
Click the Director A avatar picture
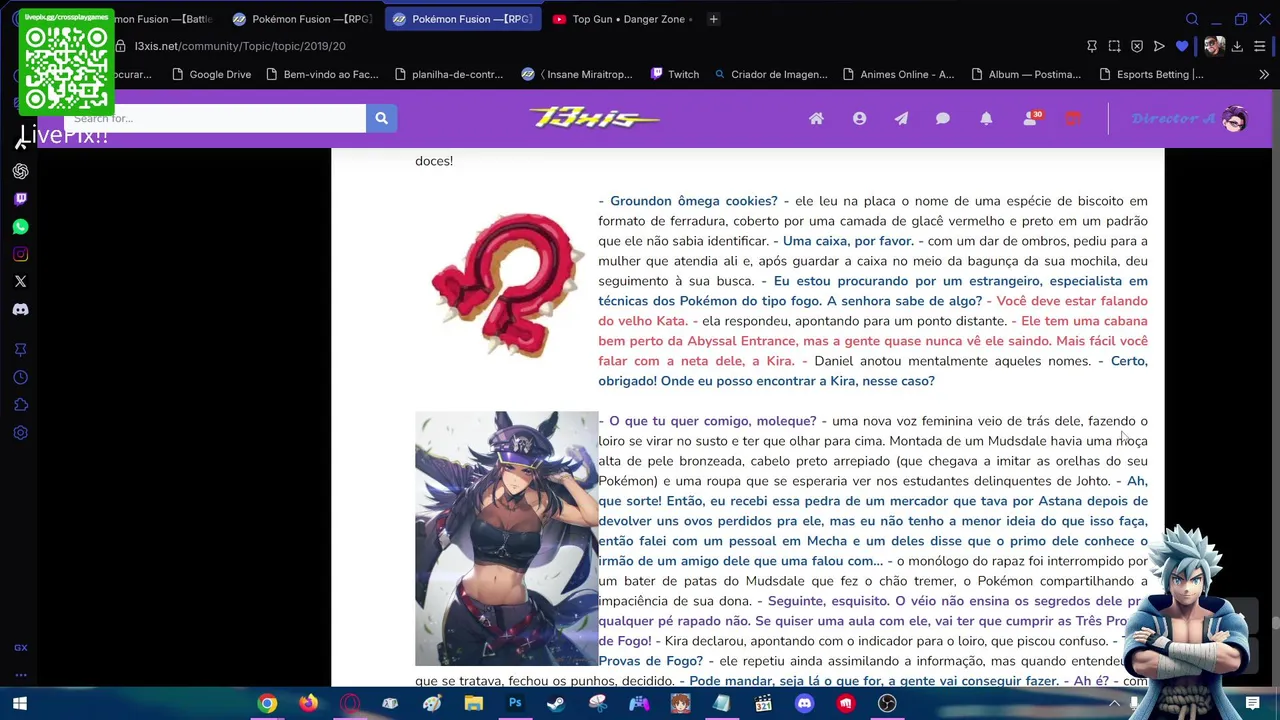[x=1235, y=119]
